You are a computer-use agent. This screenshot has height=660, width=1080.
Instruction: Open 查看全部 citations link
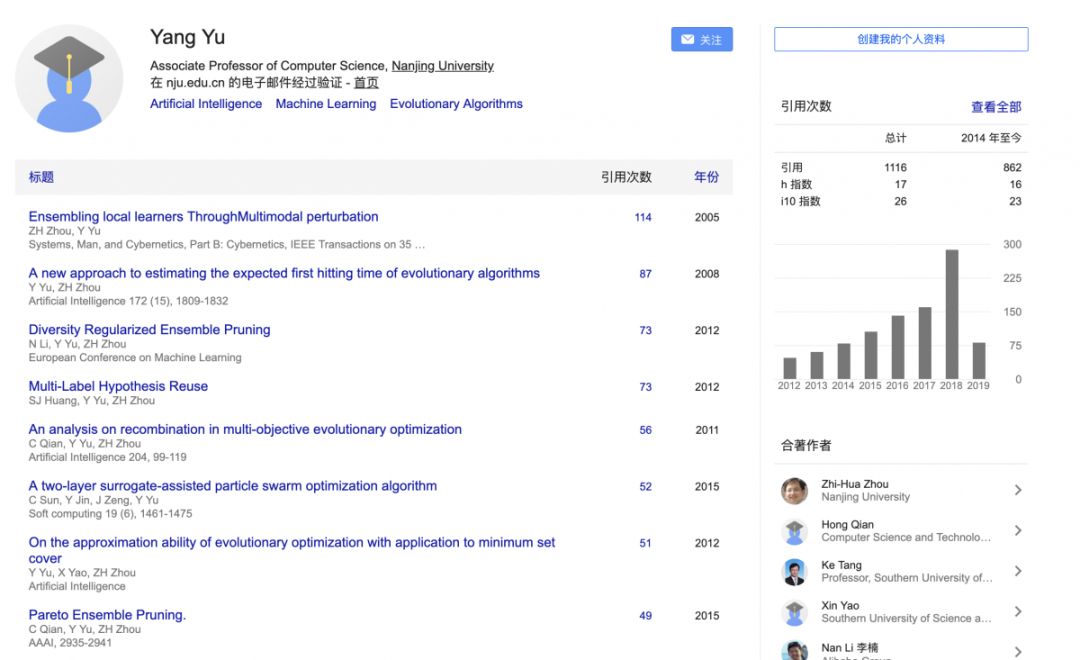pos(996,107)
